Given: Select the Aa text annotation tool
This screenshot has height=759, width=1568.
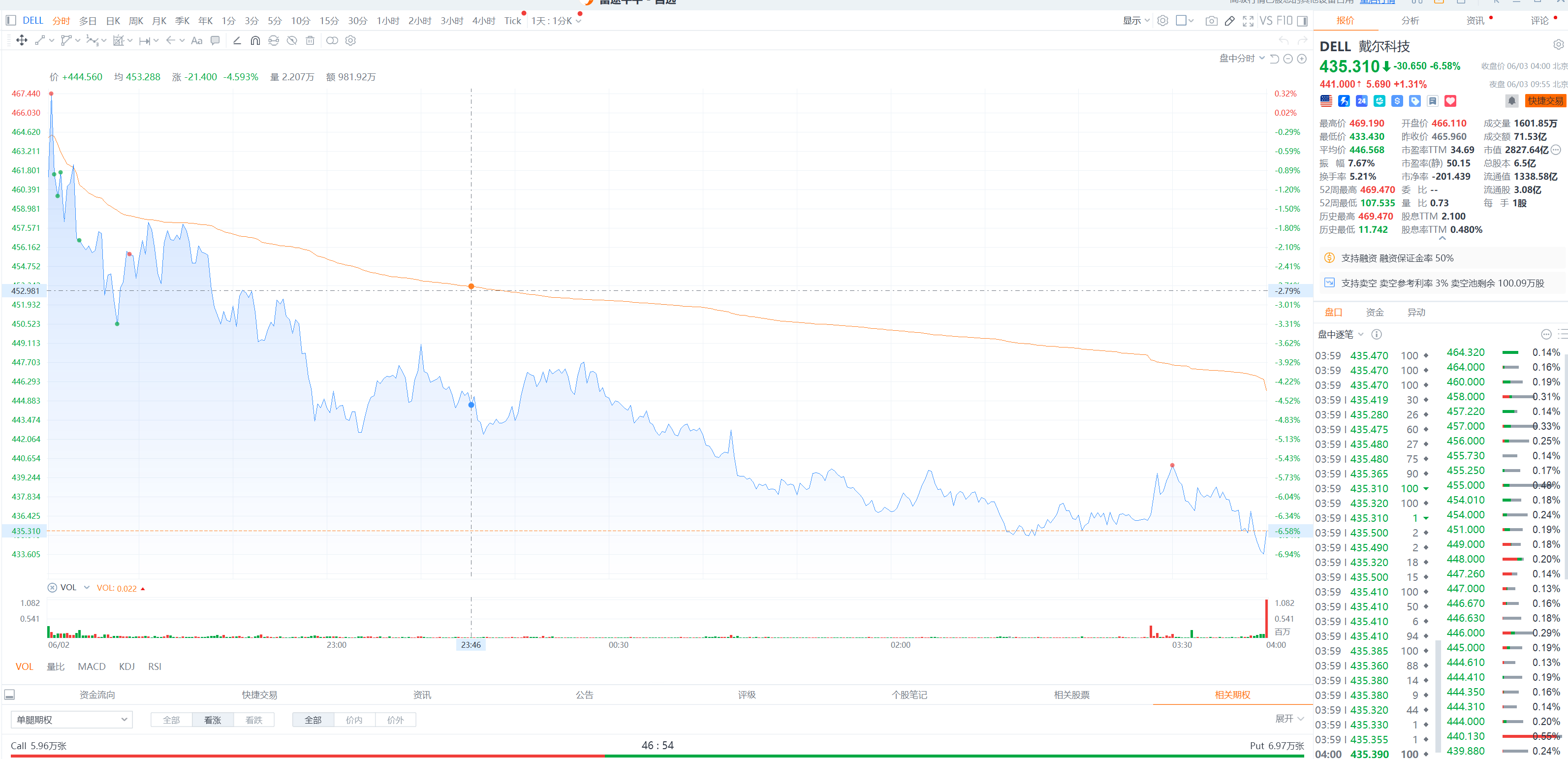Looking at the screenshot, I should pyautogui.click(x=196, y=41).
